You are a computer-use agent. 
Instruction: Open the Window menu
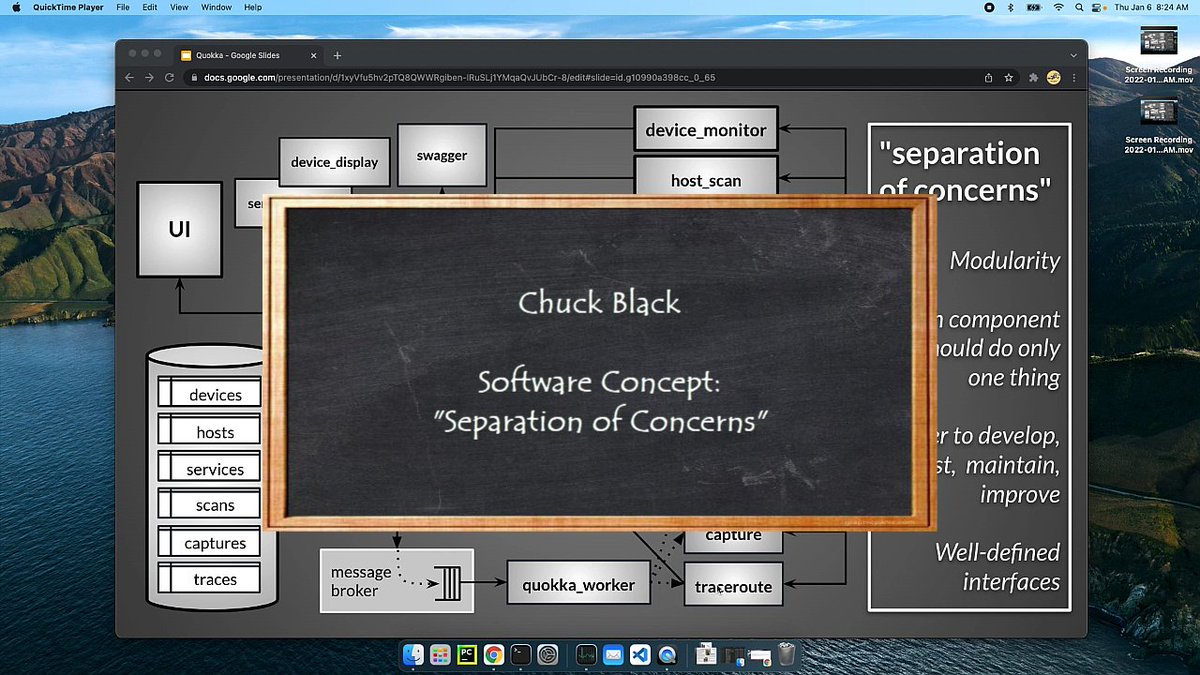216,7
